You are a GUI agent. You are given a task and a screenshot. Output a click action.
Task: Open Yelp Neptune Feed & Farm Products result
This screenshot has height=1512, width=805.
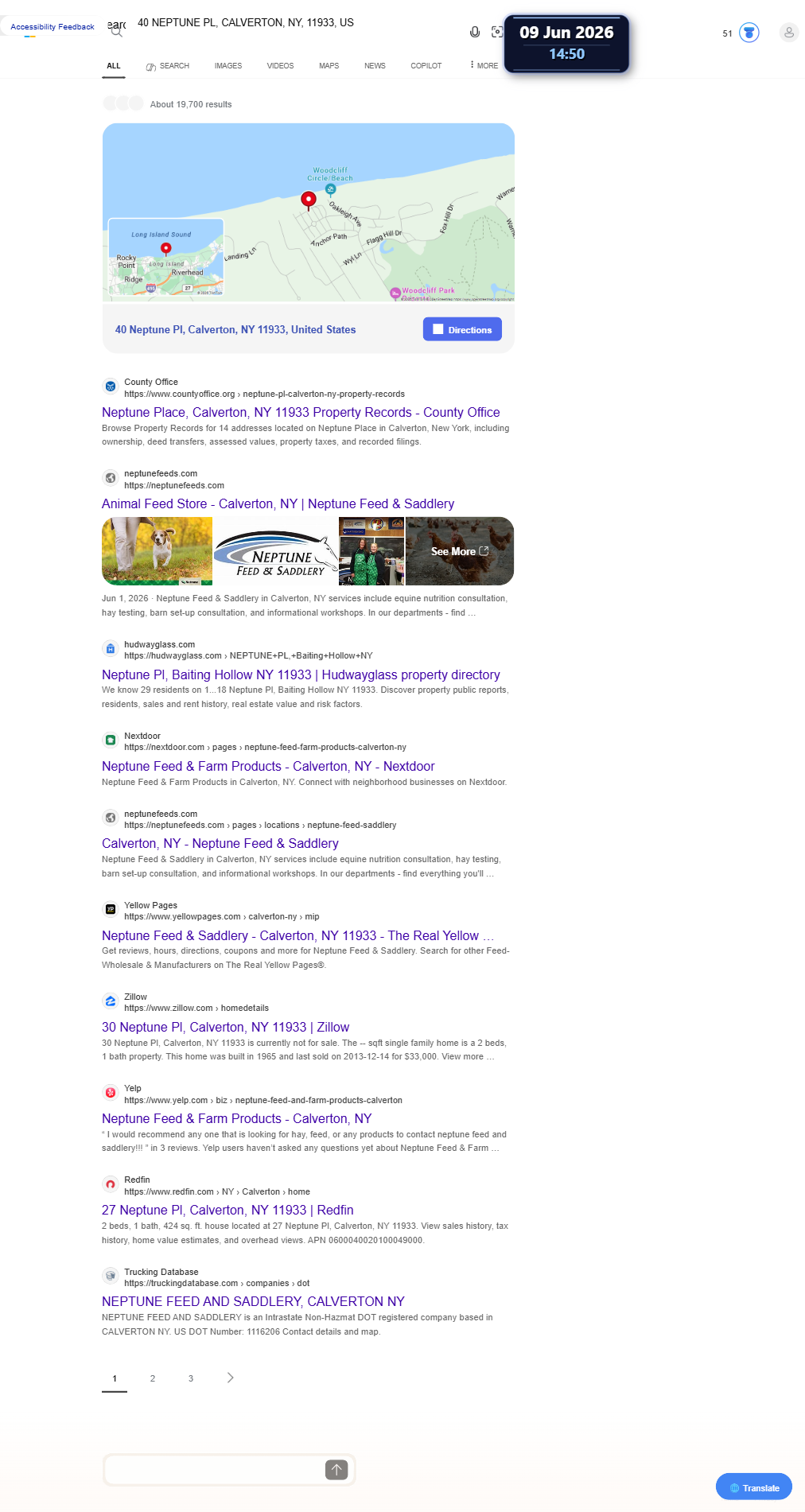[237, 1118]
